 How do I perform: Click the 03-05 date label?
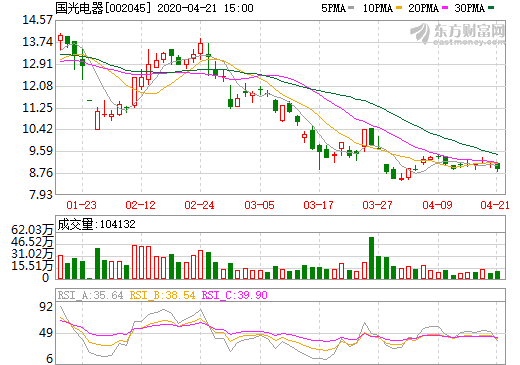(x=259, y=205)
